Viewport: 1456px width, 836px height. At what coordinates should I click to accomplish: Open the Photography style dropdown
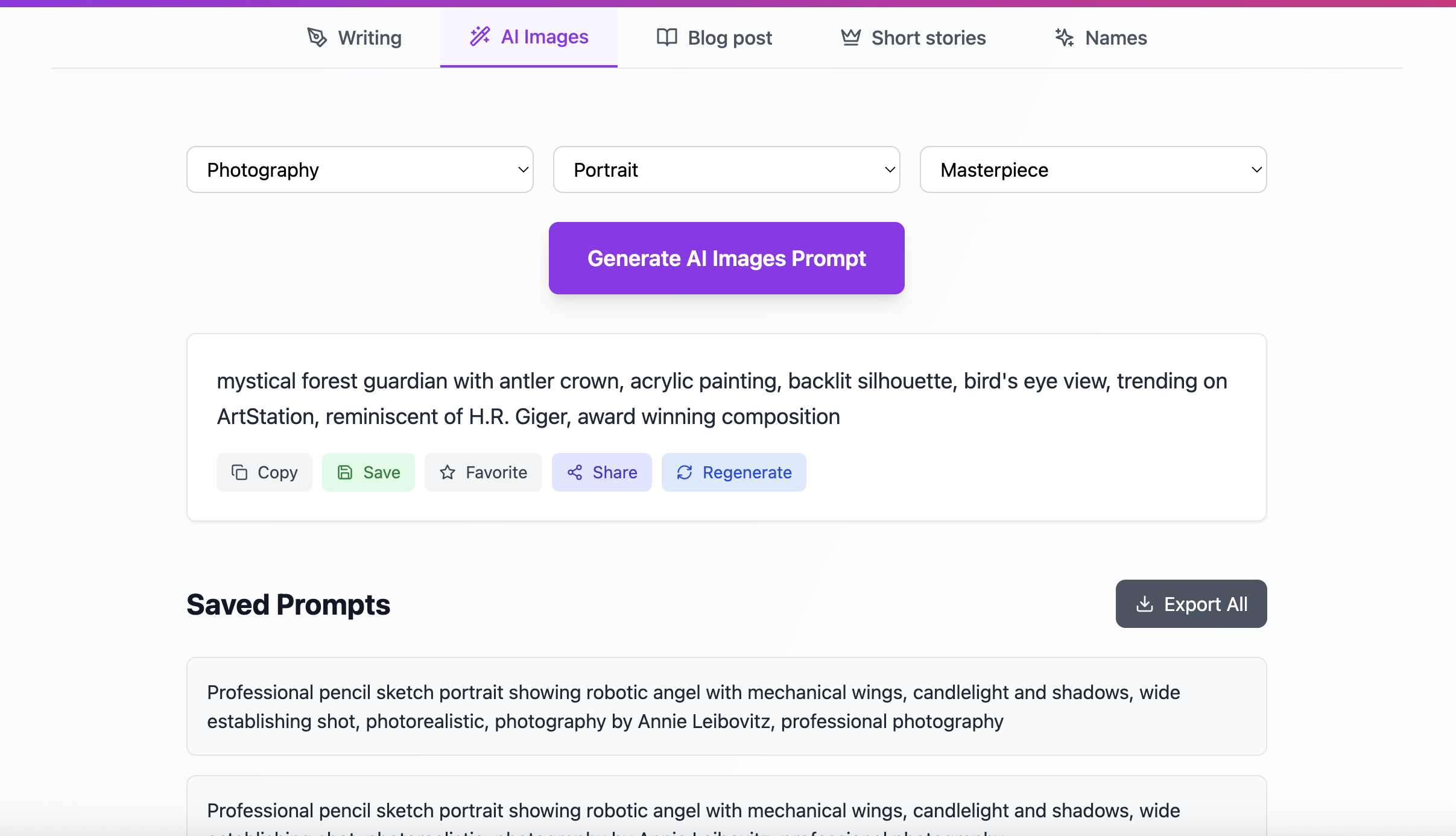360,169
